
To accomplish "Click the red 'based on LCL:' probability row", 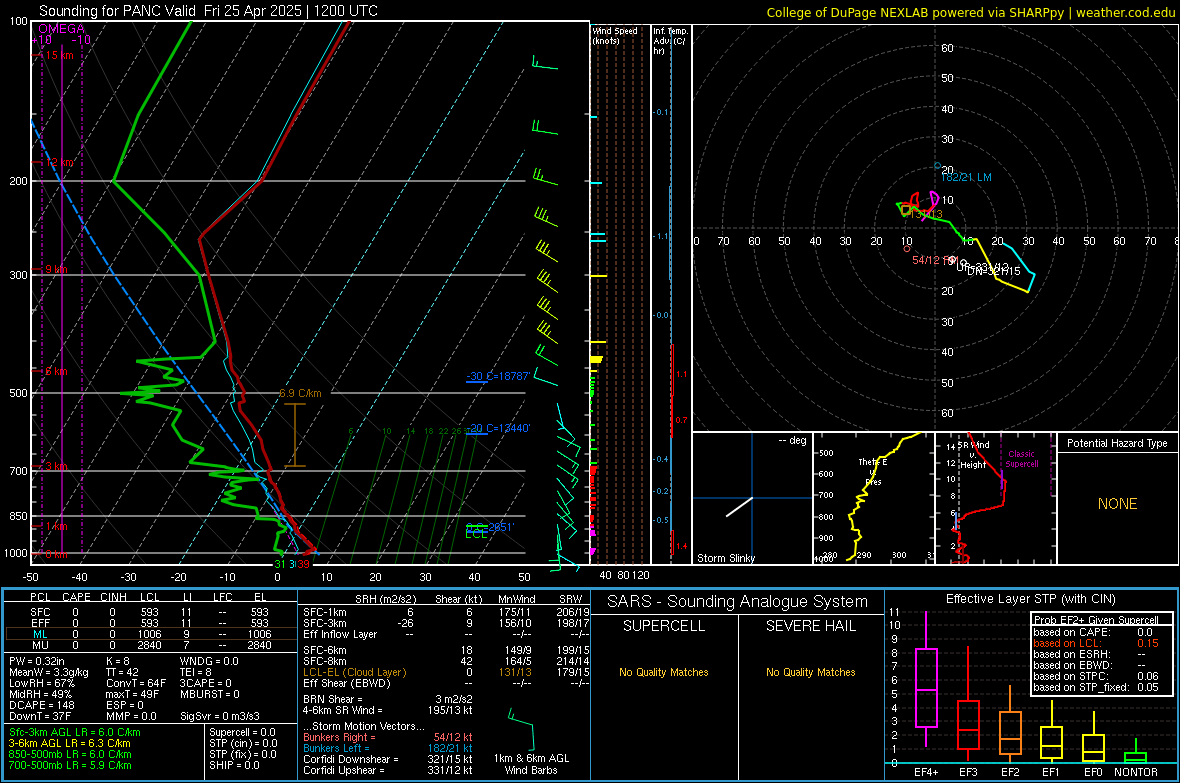I will click(x=1096, y=643).
